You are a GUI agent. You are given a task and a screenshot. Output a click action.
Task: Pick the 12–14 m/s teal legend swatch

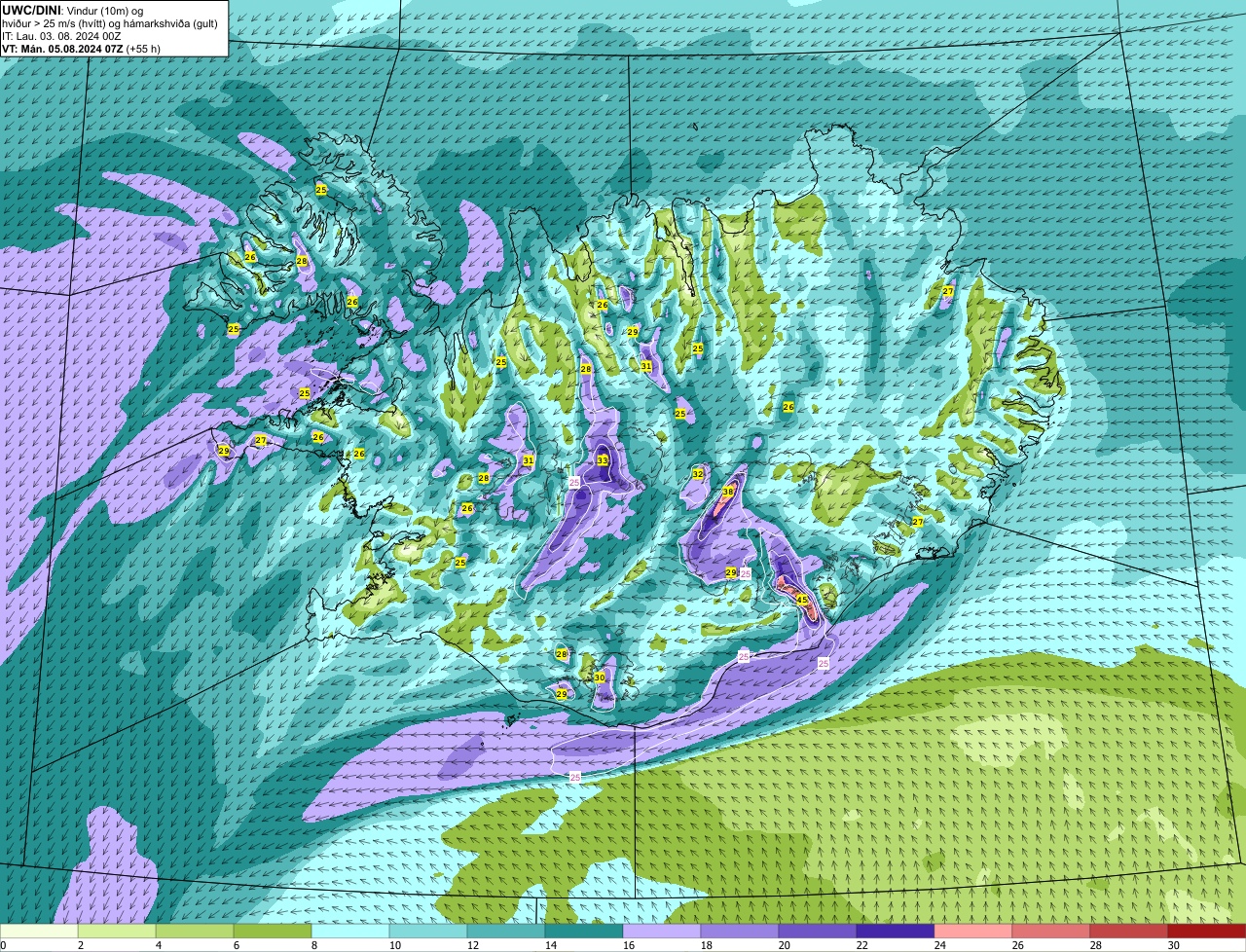click(x=506, y=932)
